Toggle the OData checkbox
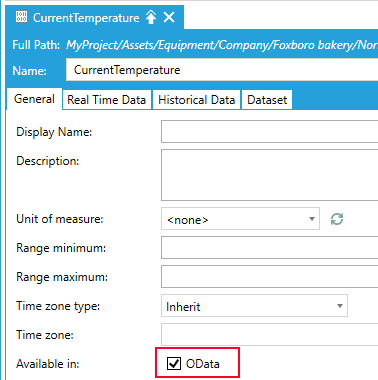The image size is (378, 380). point(174,363)
